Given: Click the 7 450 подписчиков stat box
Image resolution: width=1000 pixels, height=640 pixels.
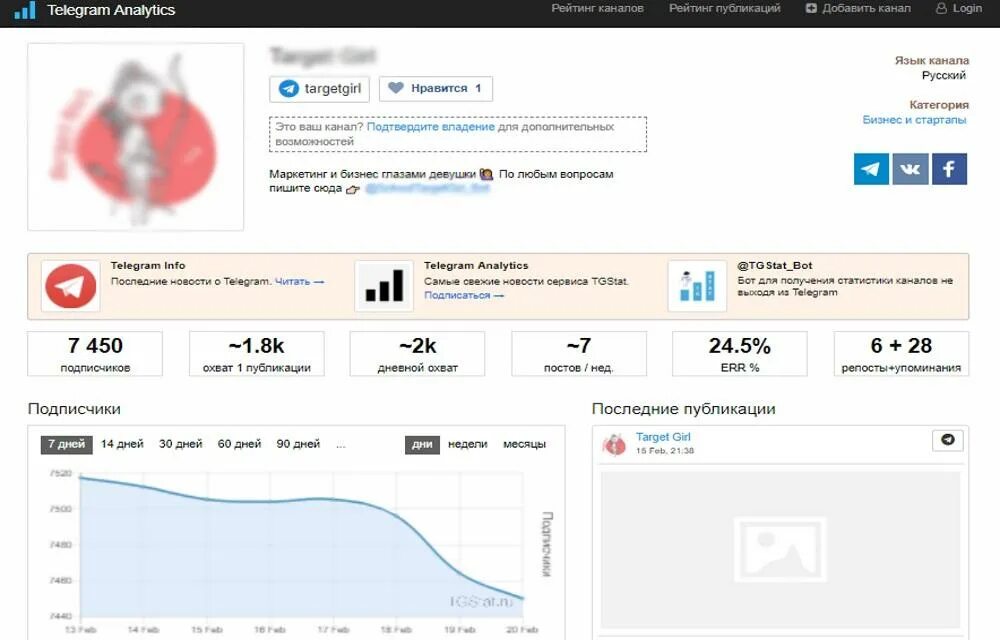Looking at the screenshot, I should (95, 354).
